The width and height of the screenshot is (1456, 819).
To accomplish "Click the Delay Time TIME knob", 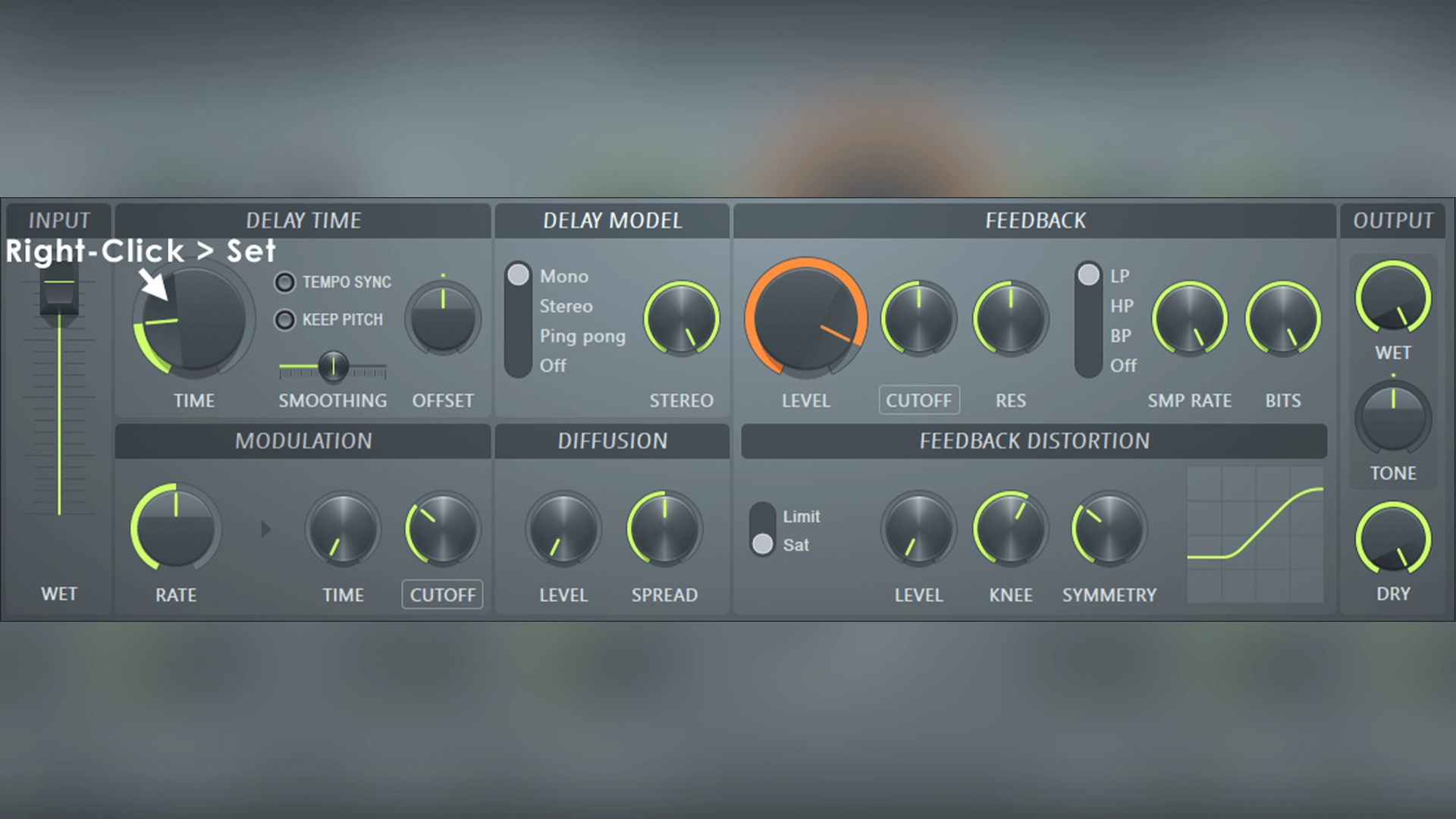I will tap(193, 320).
